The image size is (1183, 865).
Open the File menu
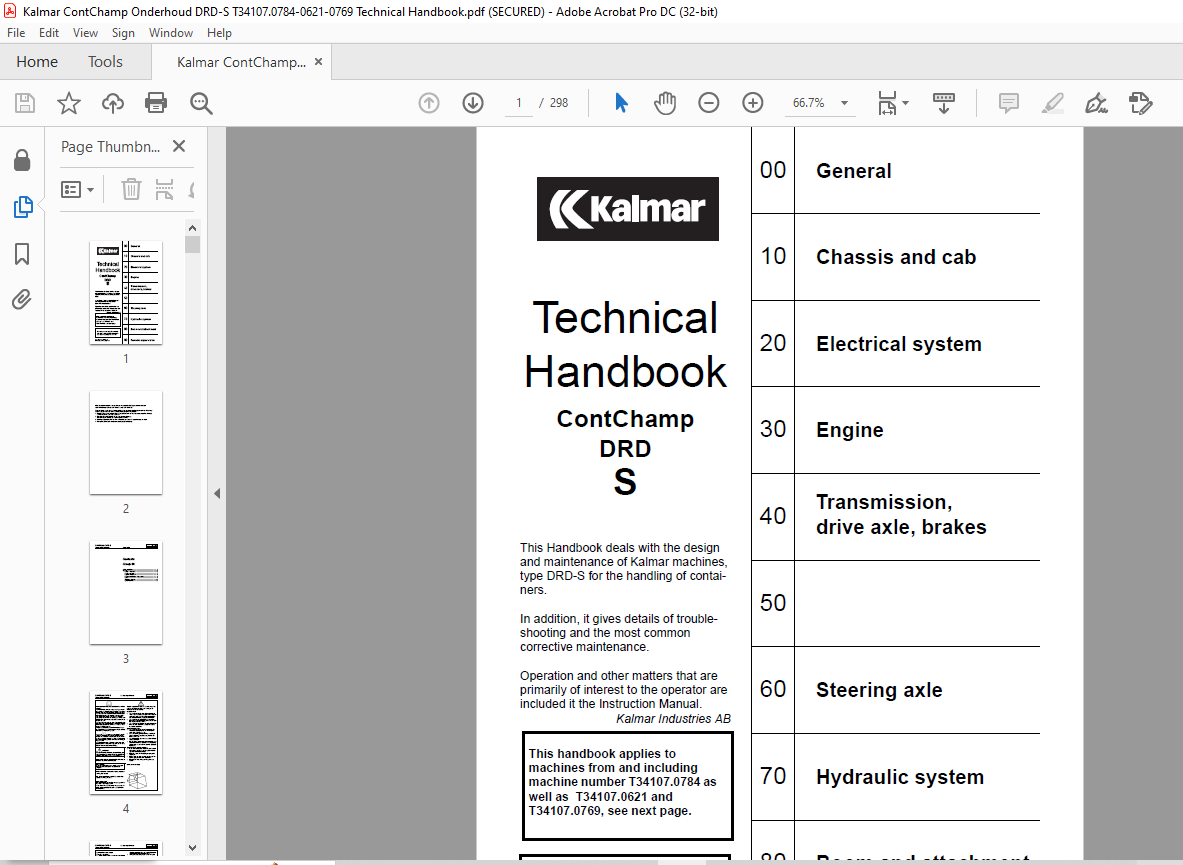pyautogui.click(x=16, y=33)
